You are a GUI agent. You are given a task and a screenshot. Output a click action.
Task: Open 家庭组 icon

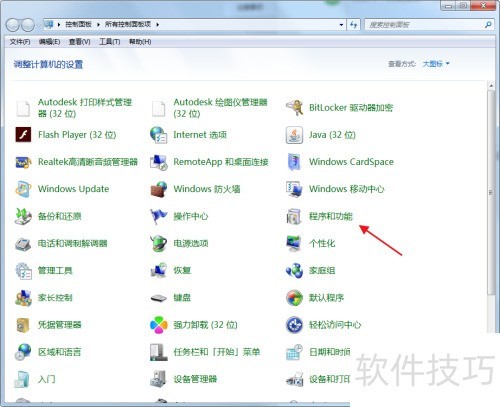(294, 271)
